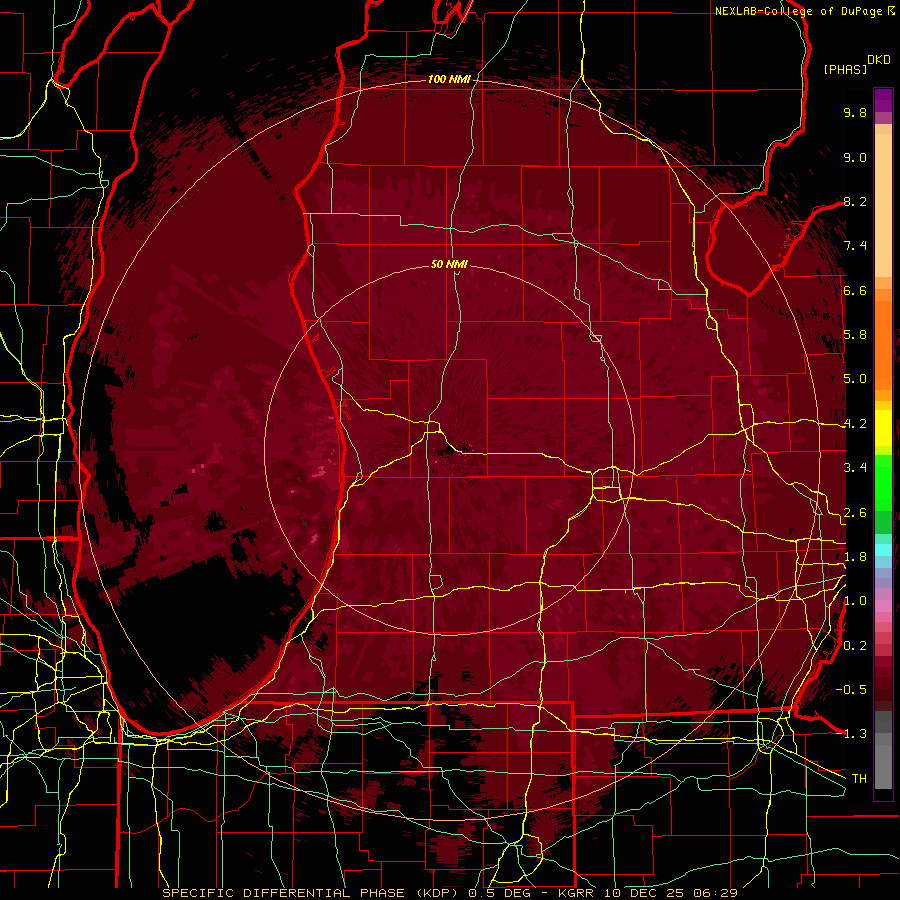
Task: Click the 50 NMI range ring label
Action: (x=449, y=264)
